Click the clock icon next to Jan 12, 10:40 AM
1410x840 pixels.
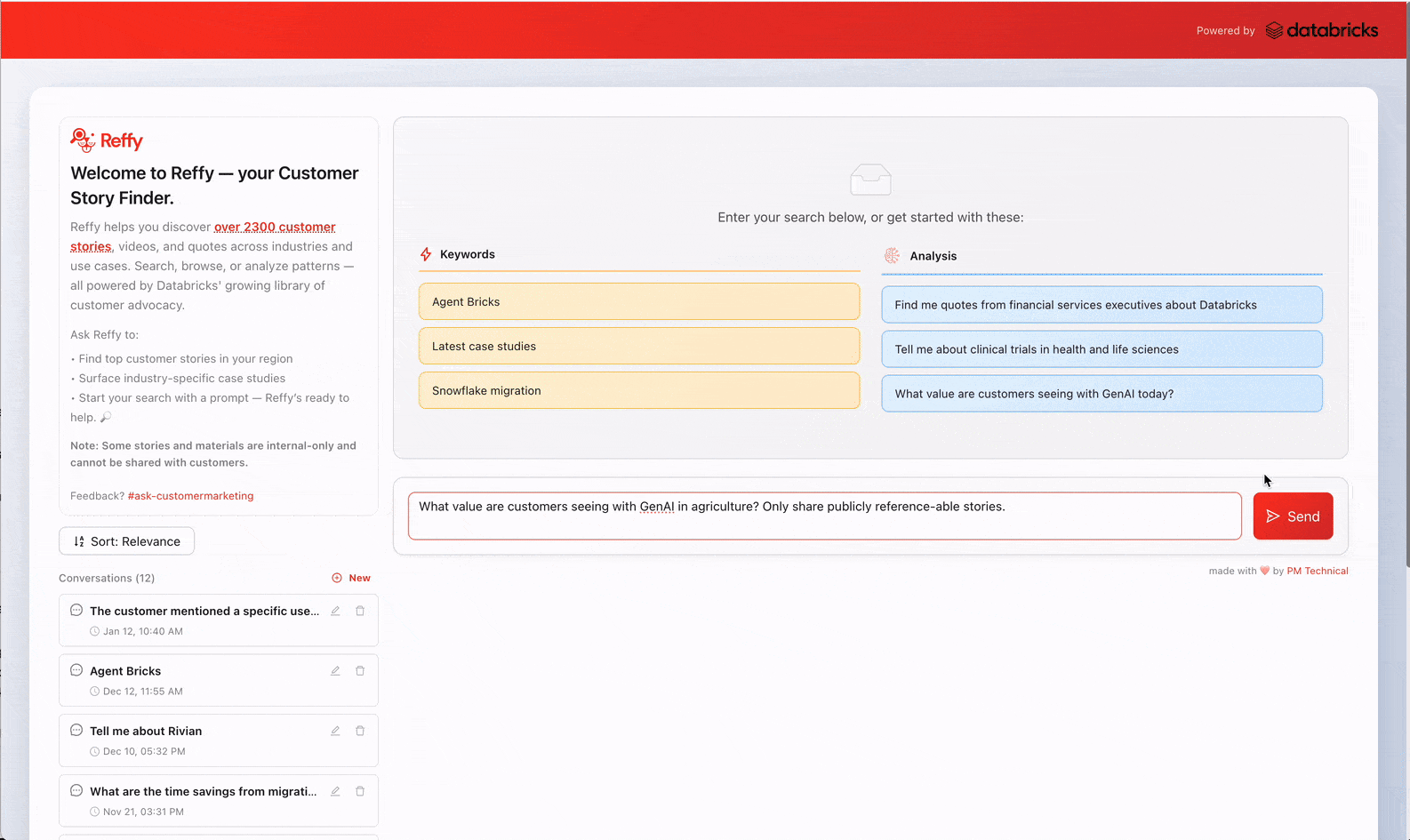click(x=94, y=631)
